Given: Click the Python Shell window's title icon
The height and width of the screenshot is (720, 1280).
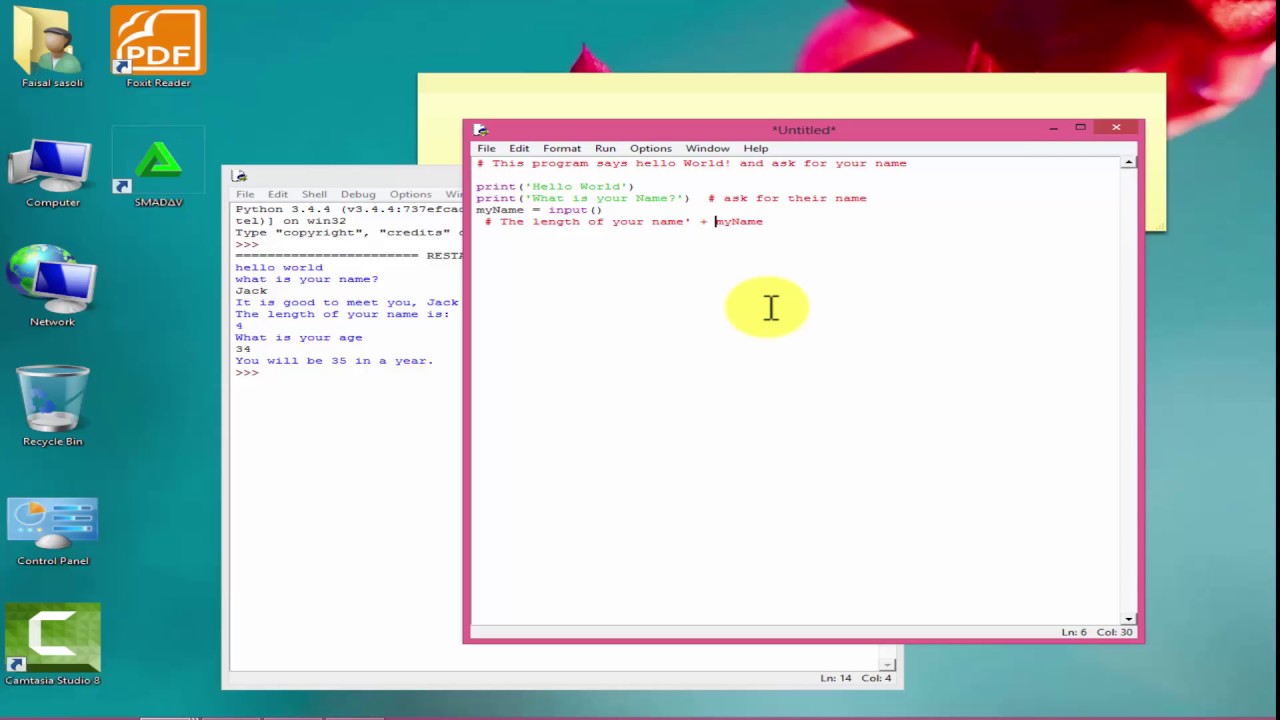Looking at the screenshot, I should click(239, 176).
